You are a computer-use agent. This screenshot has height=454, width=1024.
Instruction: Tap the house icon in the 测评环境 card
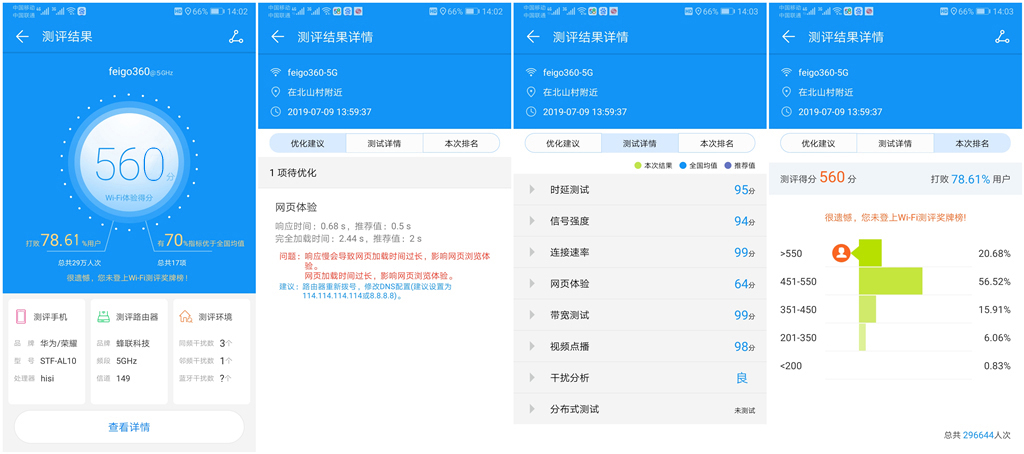185,317
